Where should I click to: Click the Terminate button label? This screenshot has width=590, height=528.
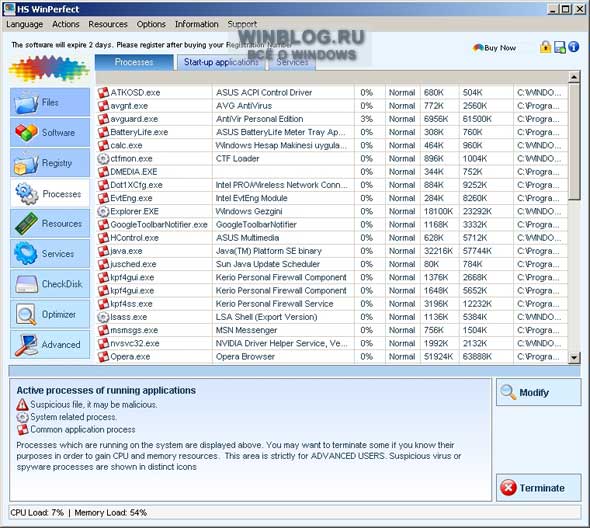pyautogui.click(x=542, y=488)
